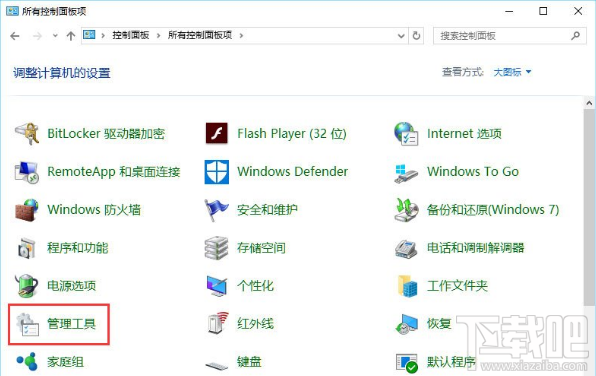596x376 pixels.
Task: Click the 个性化 monitor icon
Action: 217,286
